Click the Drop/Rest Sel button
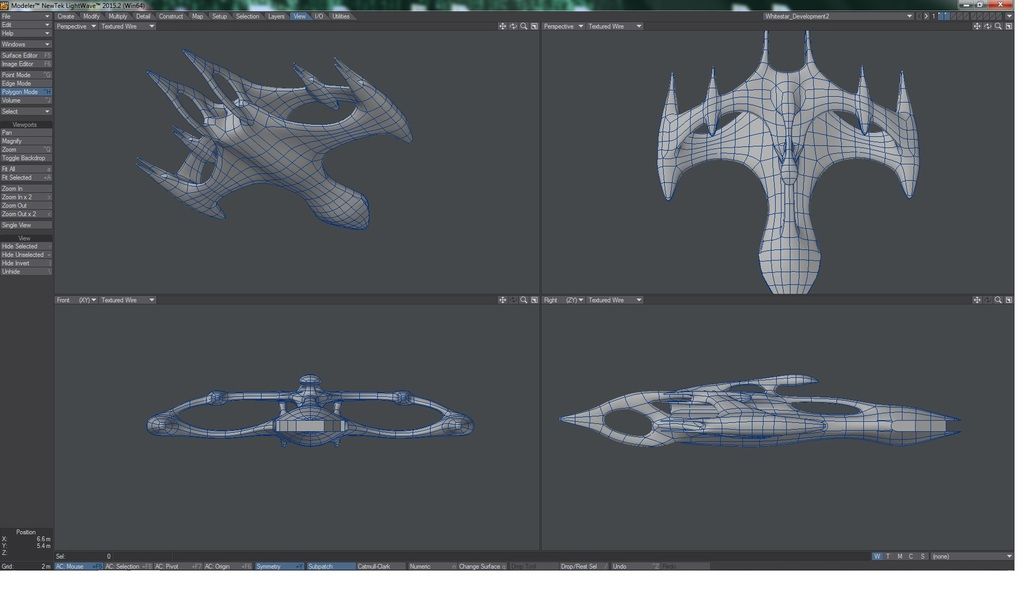The height and width of the screenshot is (594, 1024). click(584, 567)
